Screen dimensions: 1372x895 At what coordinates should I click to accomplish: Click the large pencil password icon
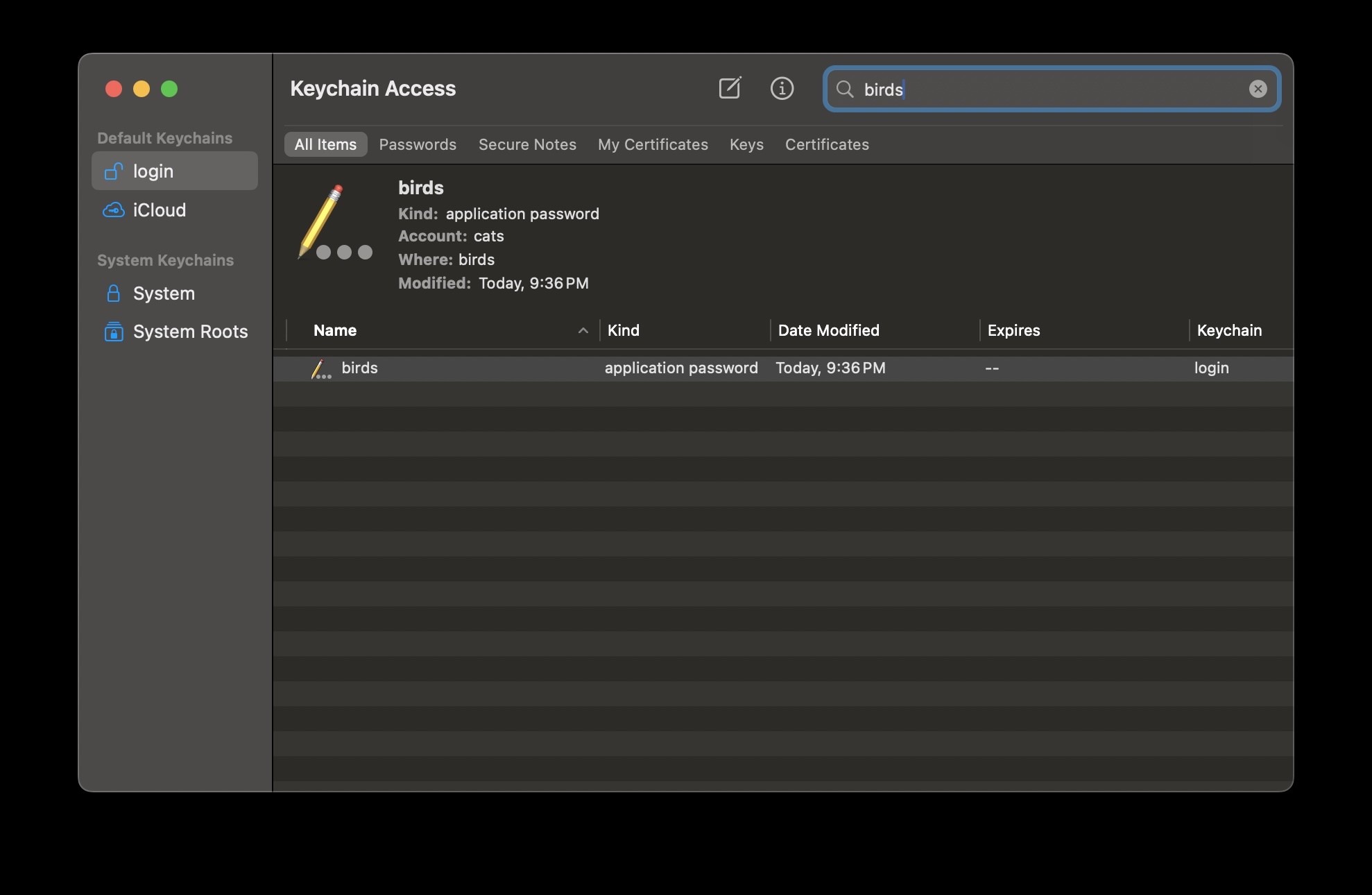pyautogui.click(x=334, y=223)
